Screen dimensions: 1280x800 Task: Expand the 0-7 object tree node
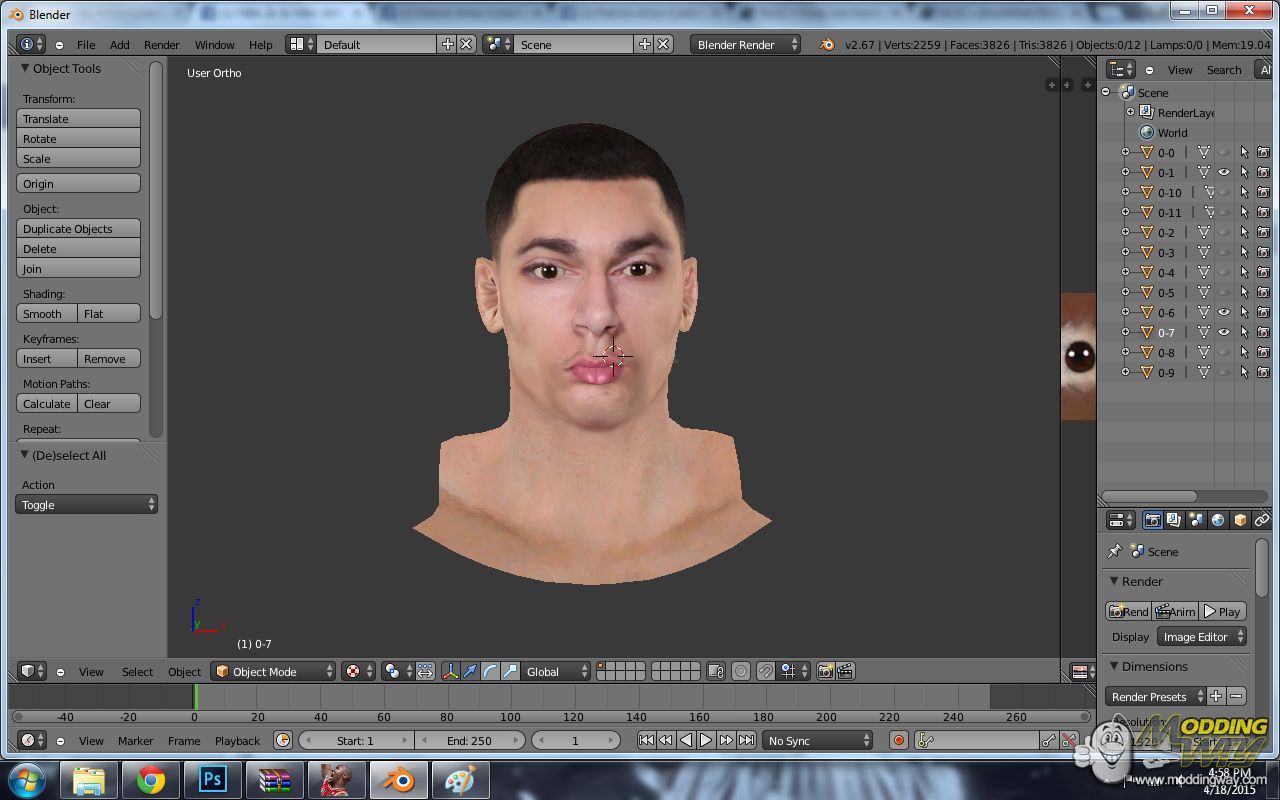(1125, 332)
